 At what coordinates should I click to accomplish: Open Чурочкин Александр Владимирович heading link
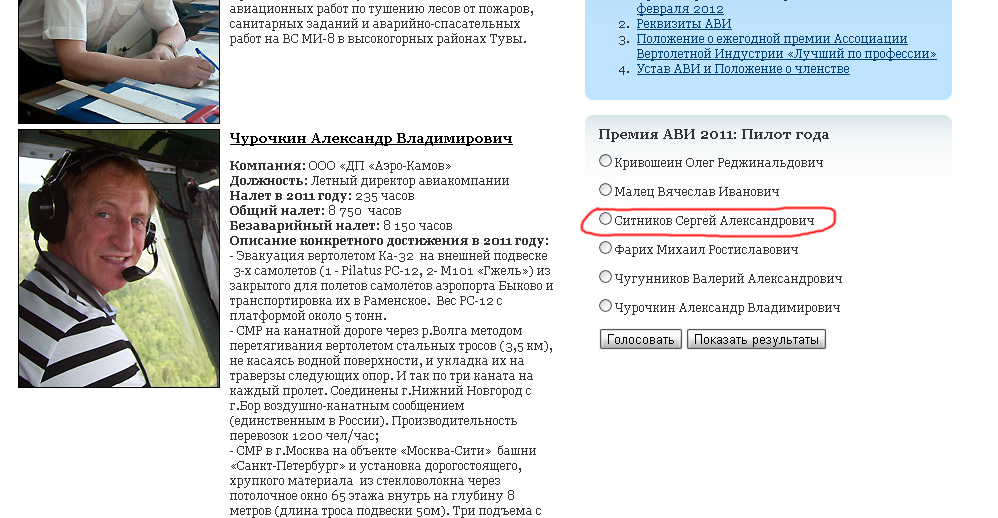click(371, 138)
